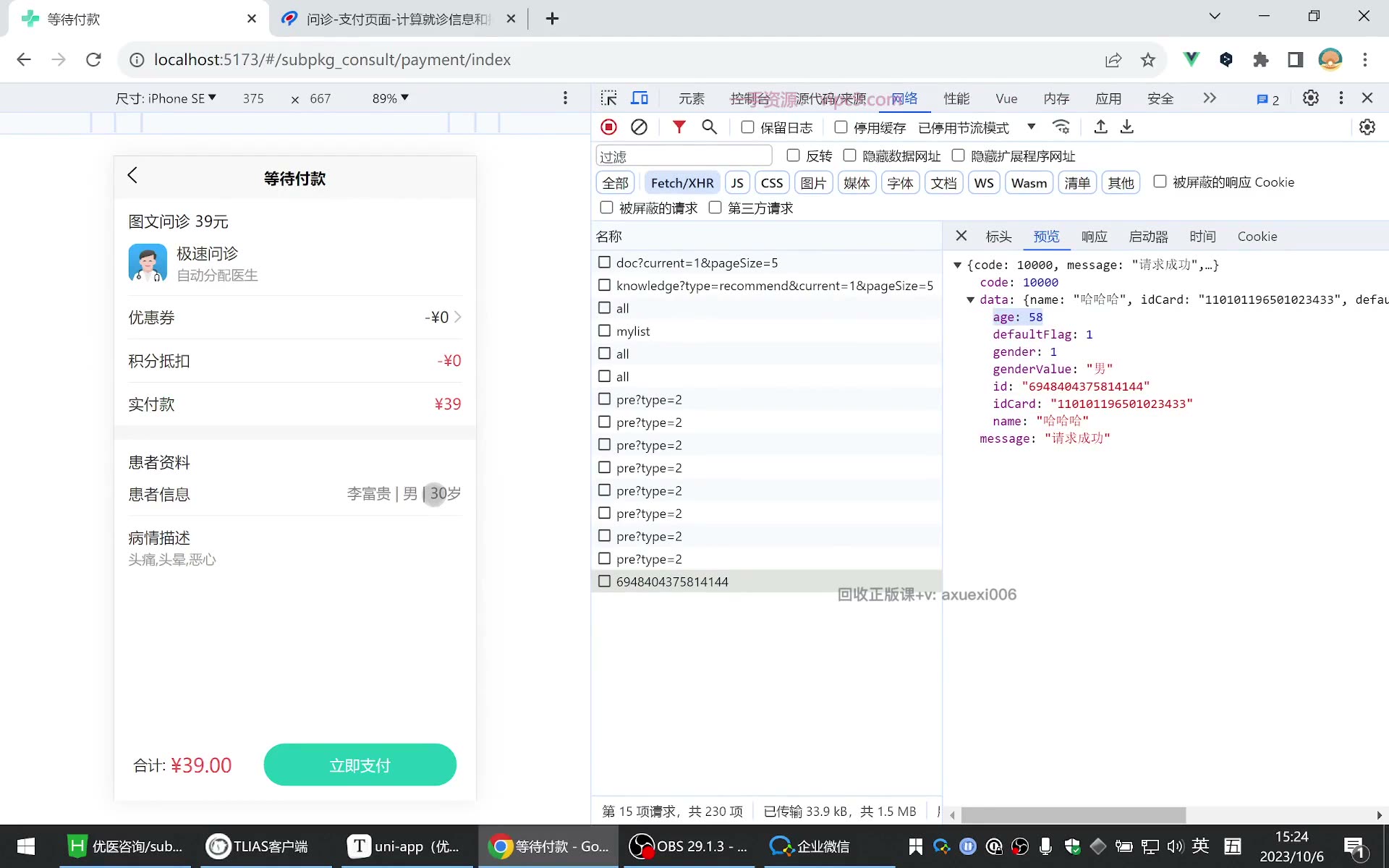The width and height of the screenshot is (1389, 868).
Task: Open network search magnifier
Action: click(x=709, y=127)
